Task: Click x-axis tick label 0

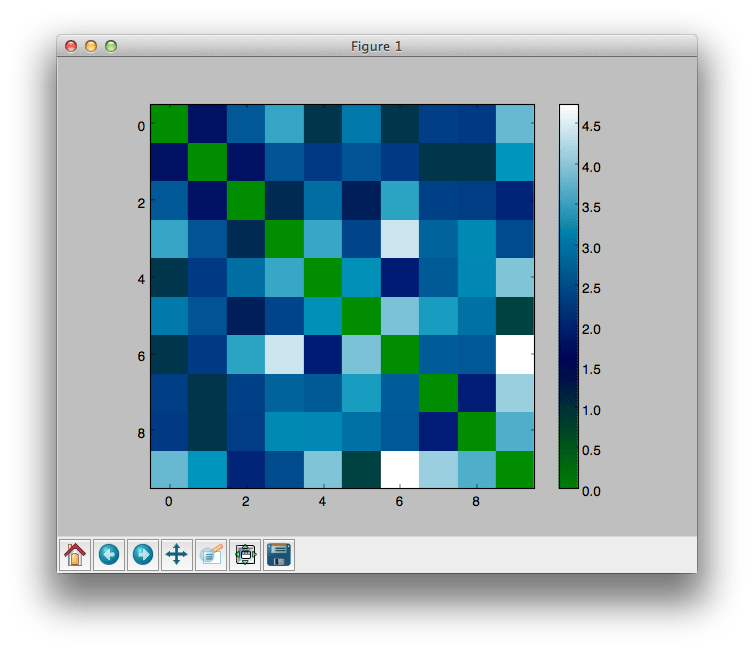Action: [169, 502]
